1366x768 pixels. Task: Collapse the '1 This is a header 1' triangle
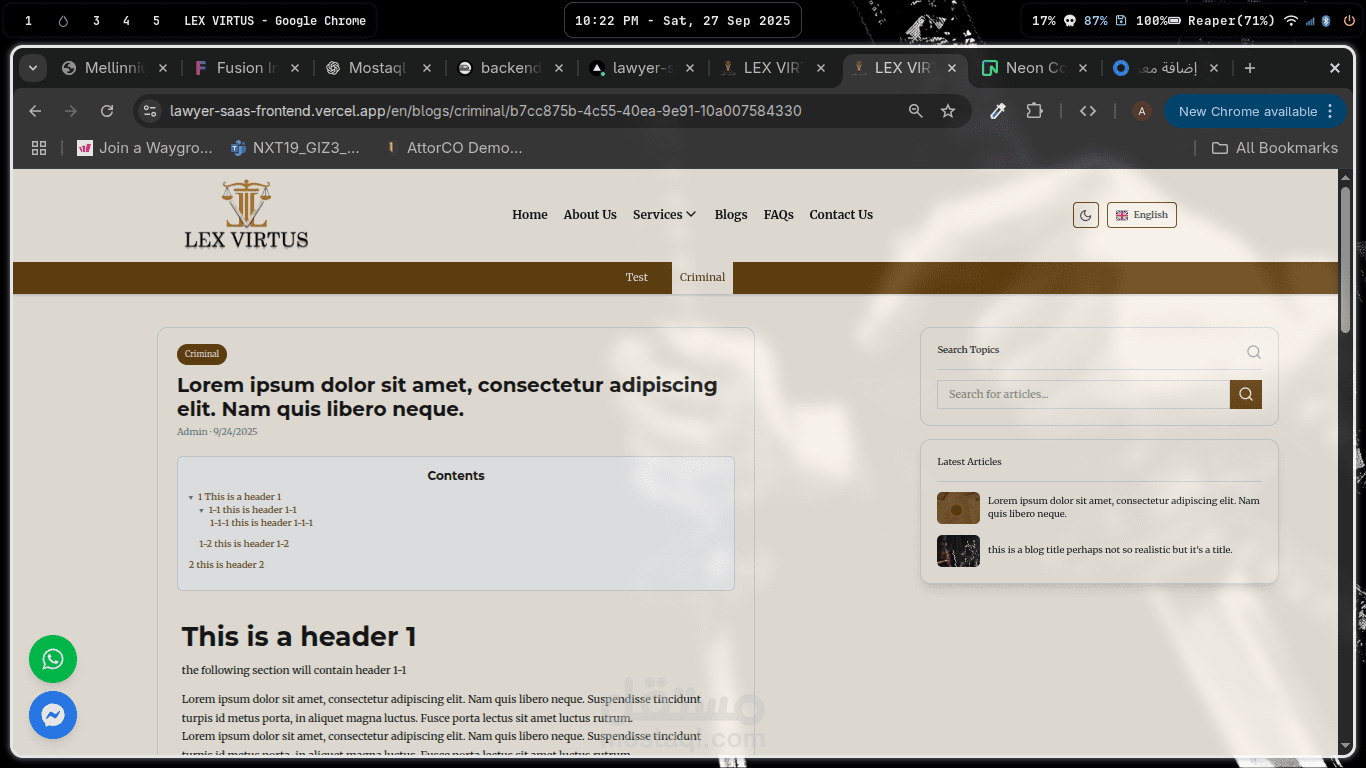[191, 498]
